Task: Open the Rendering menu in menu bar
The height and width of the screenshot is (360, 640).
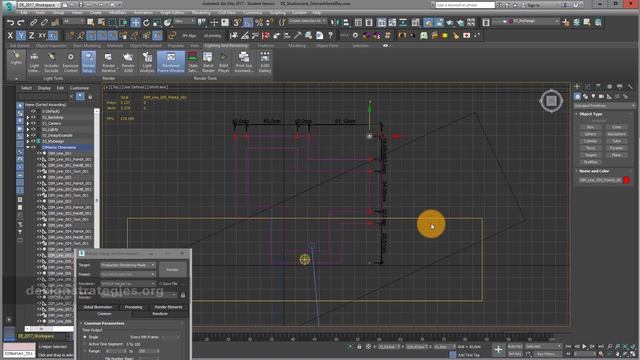Action: pos(201,13)
